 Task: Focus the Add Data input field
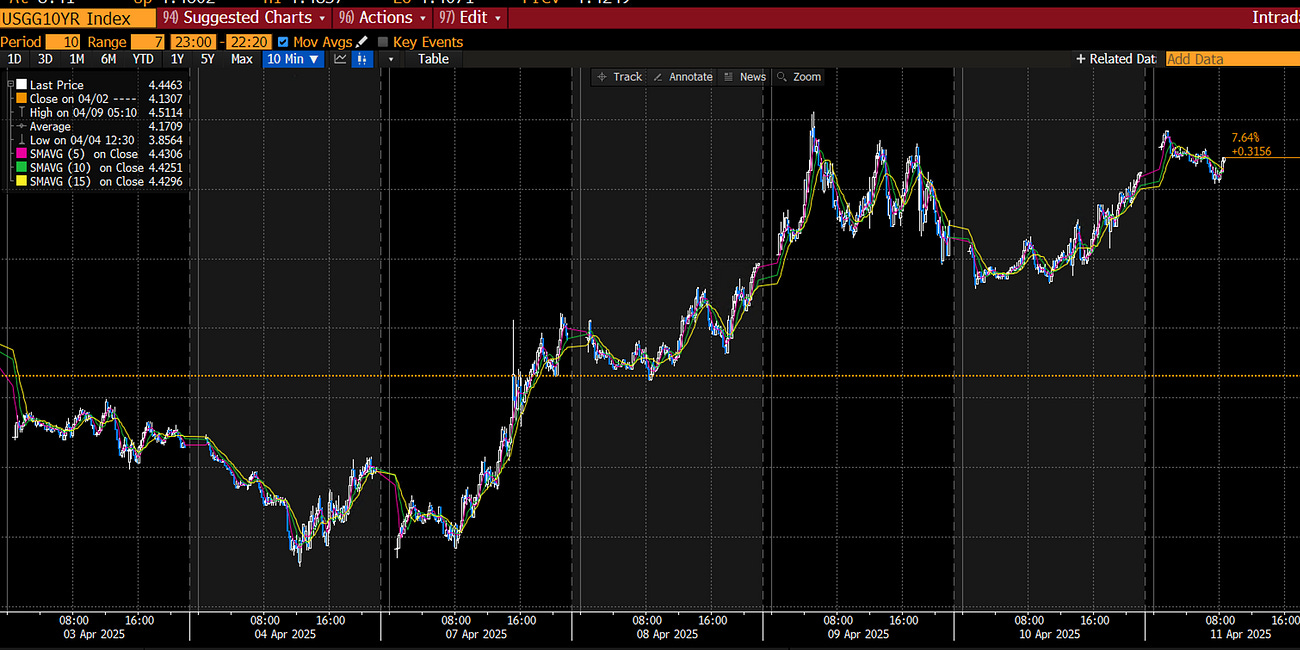point(1233,59)
